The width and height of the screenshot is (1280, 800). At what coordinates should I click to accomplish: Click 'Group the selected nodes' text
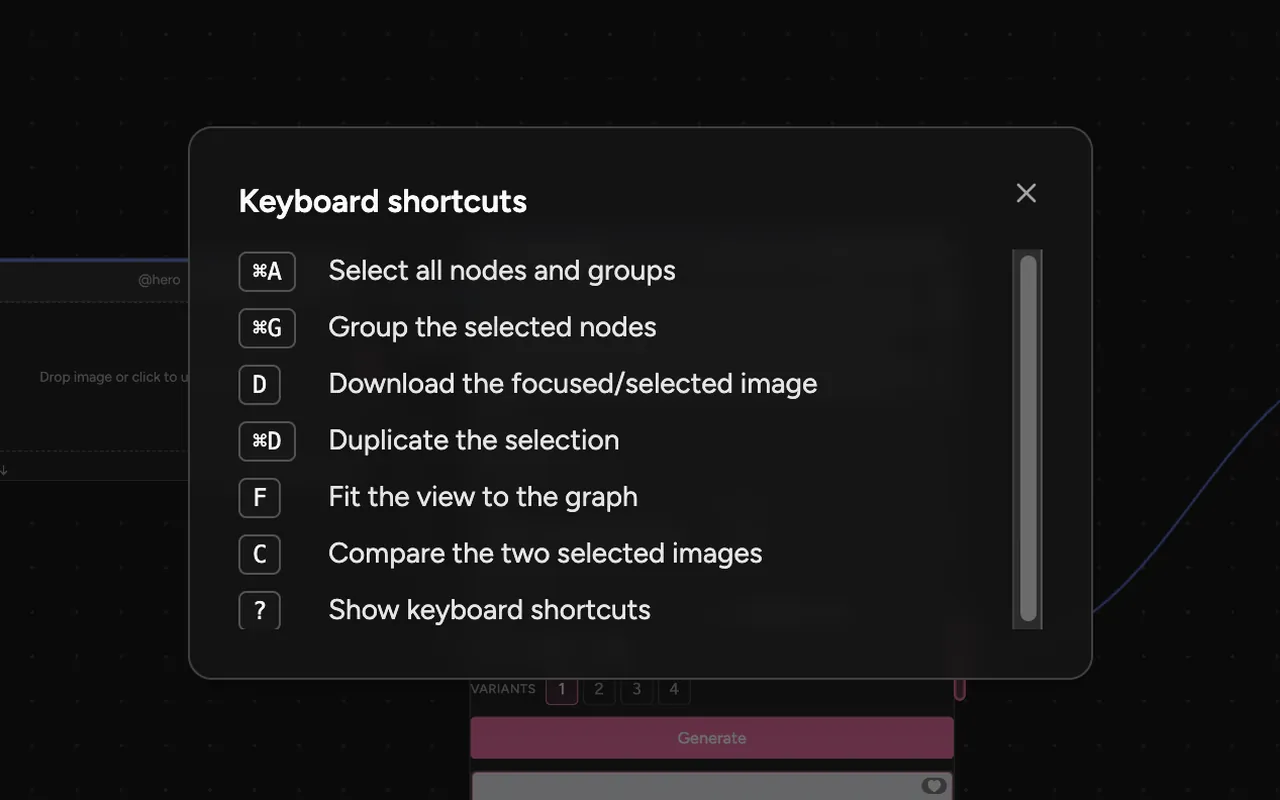[492, 328]
